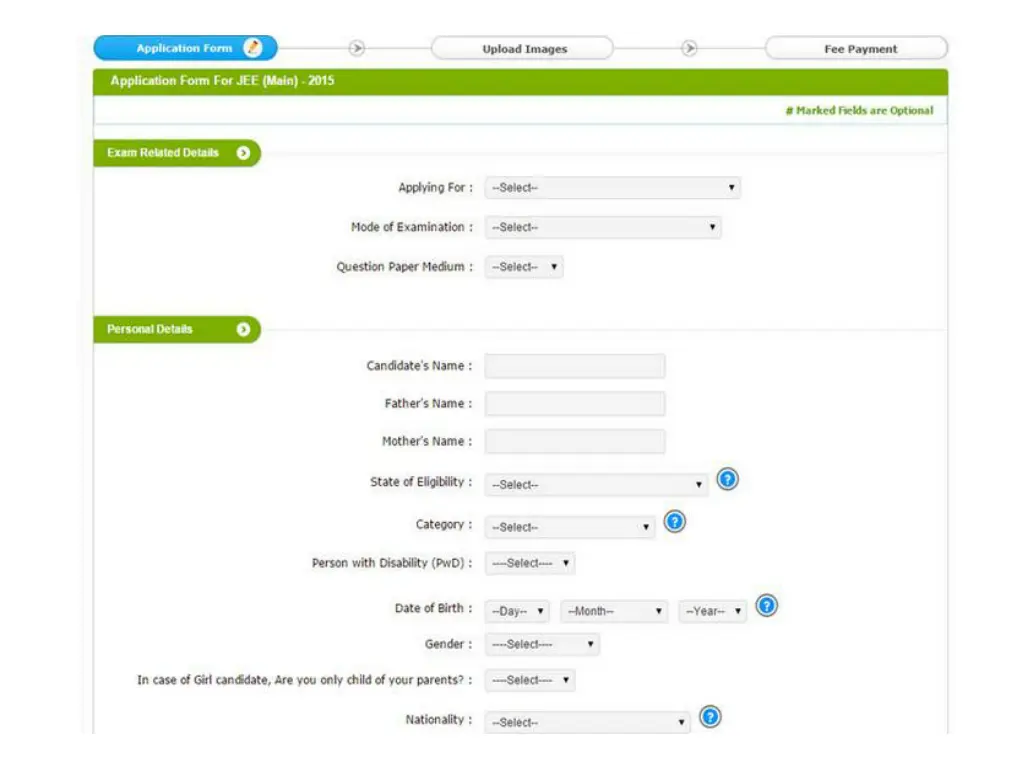Image resolution: width=1024 pixels, height=768 pixels.
Task: Open the Person with Disability dropdown
Action: (530, 563)
